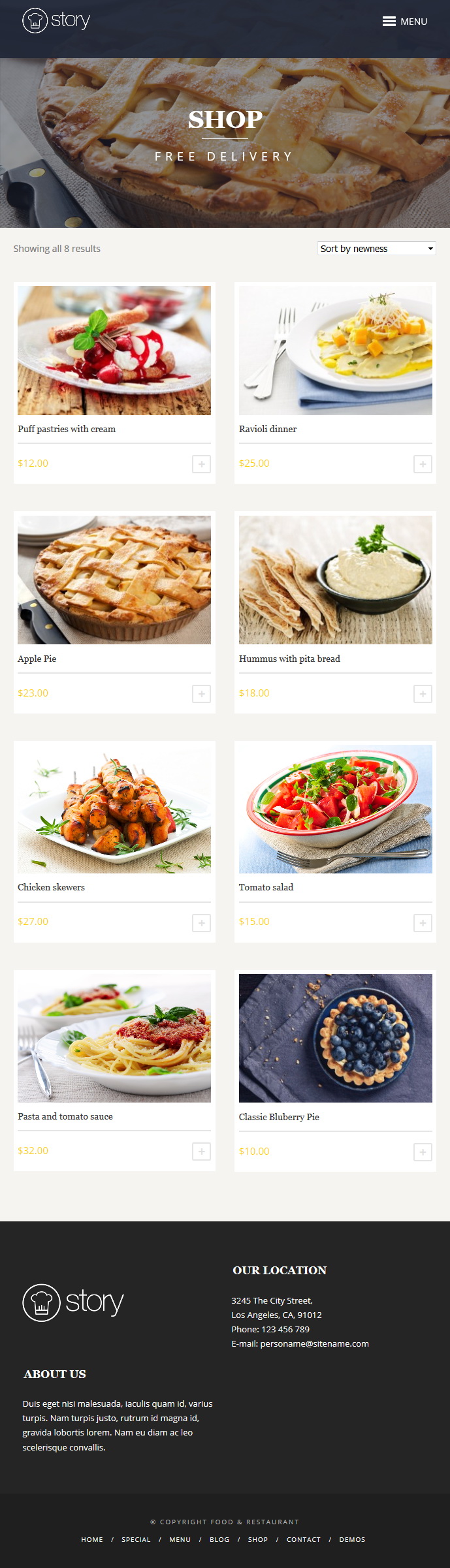Screen dimensions: 450x1568
Task: Add Puff pastries with cream to cart
Action: [x=201, y=464]
